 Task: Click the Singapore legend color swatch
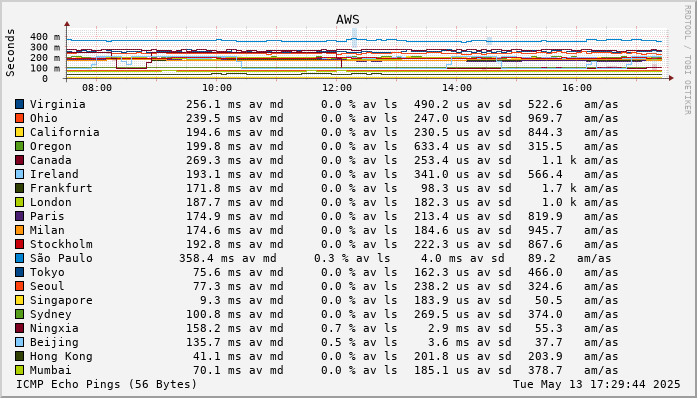tap(20, 300)
